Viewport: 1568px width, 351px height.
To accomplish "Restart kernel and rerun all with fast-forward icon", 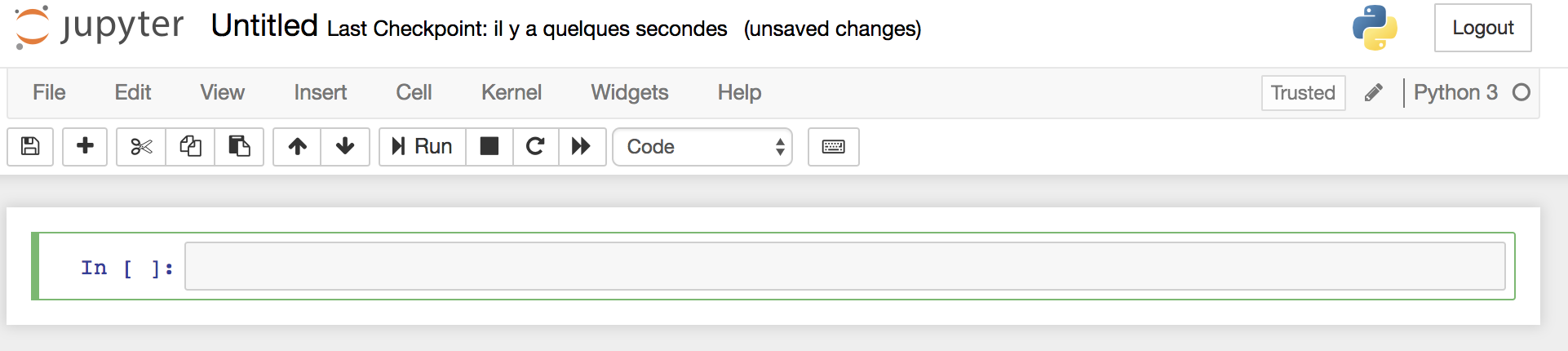I will pos(582,147).
